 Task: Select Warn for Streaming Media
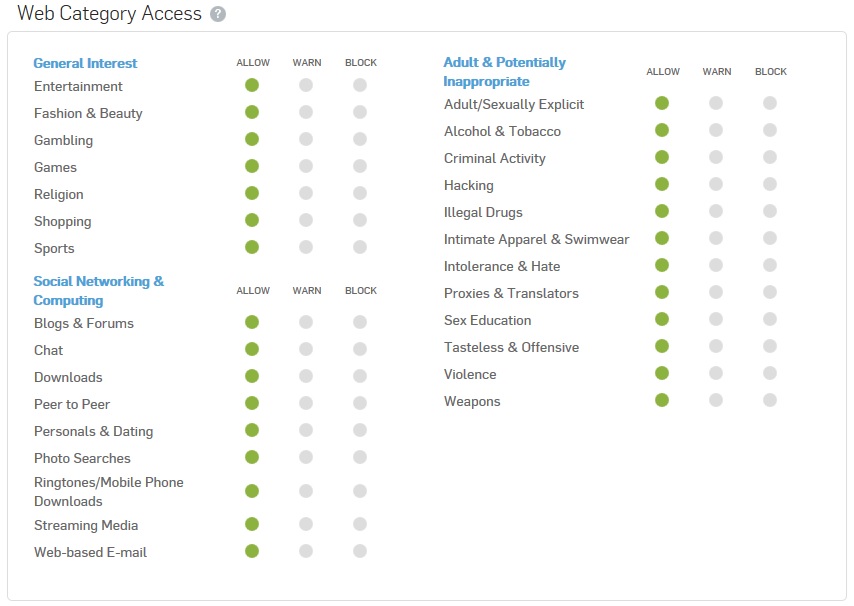click(x=306, y=524)
